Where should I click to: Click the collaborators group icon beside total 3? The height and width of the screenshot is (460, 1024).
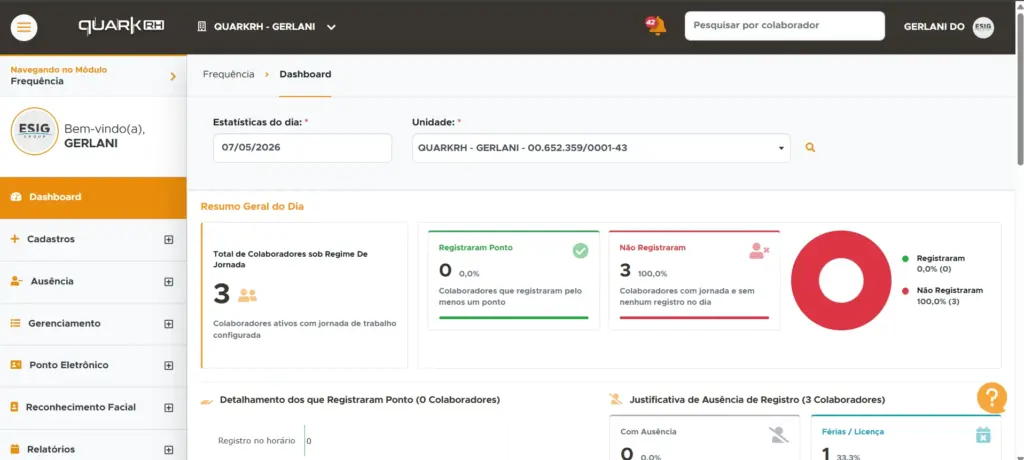(248, 295)
